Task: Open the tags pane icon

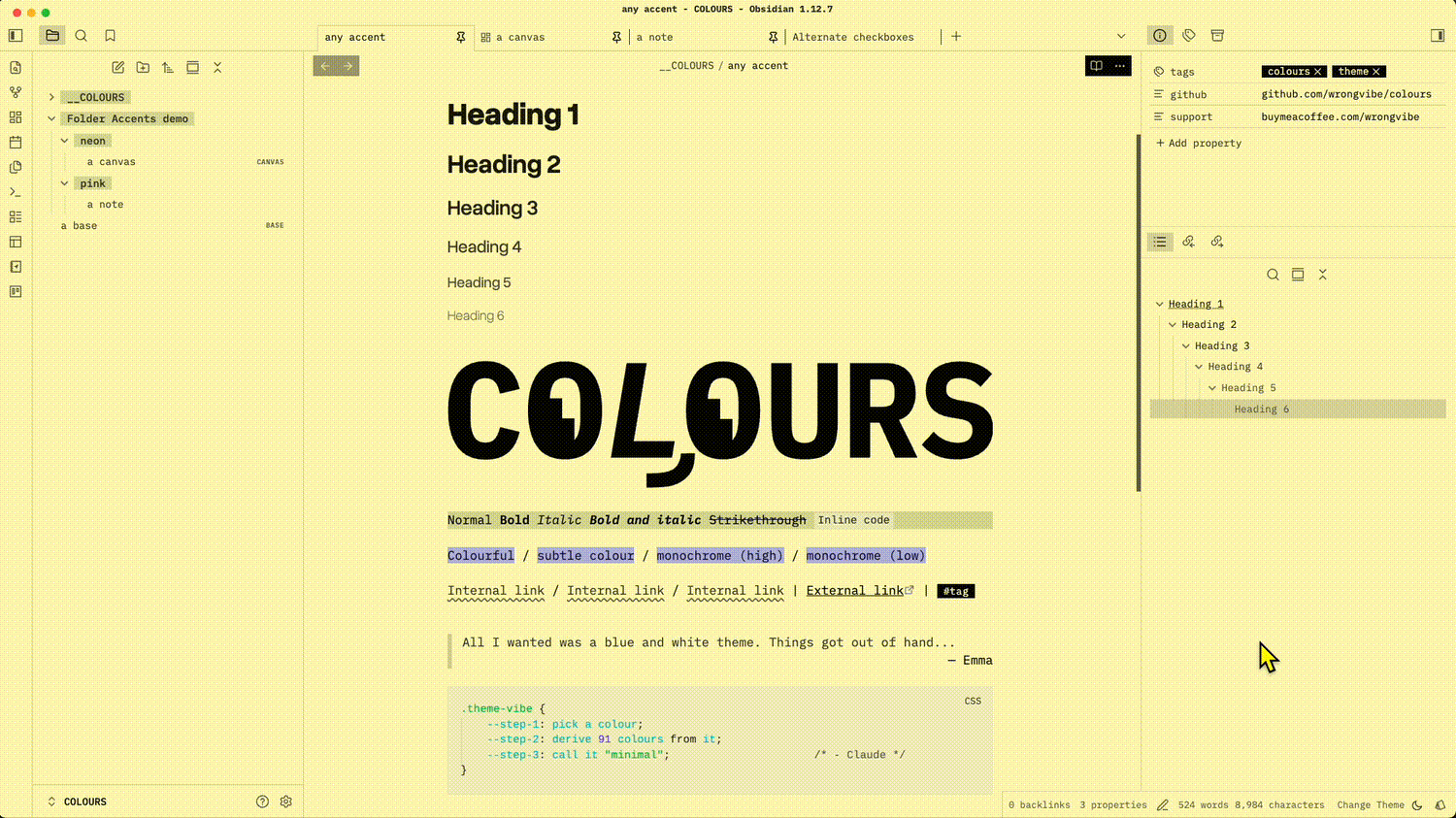Action: pos(1189,36)
